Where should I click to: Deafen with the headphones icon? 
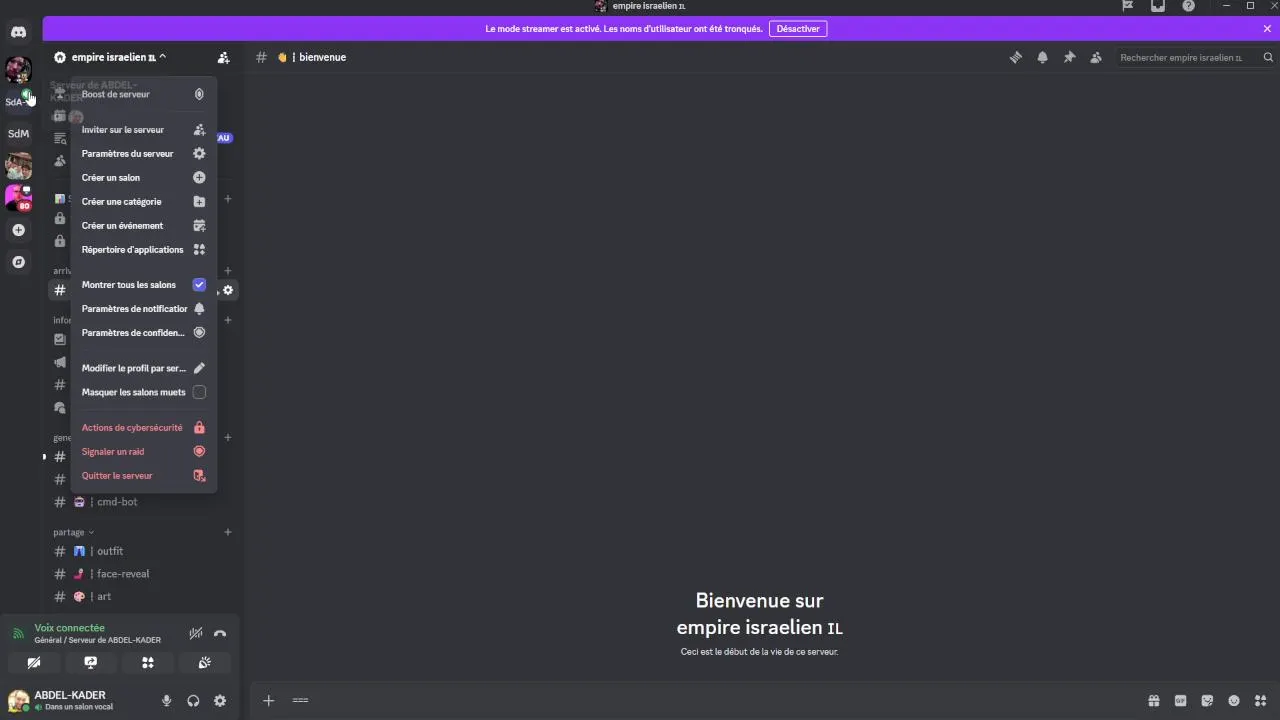[x=193, y=701]
